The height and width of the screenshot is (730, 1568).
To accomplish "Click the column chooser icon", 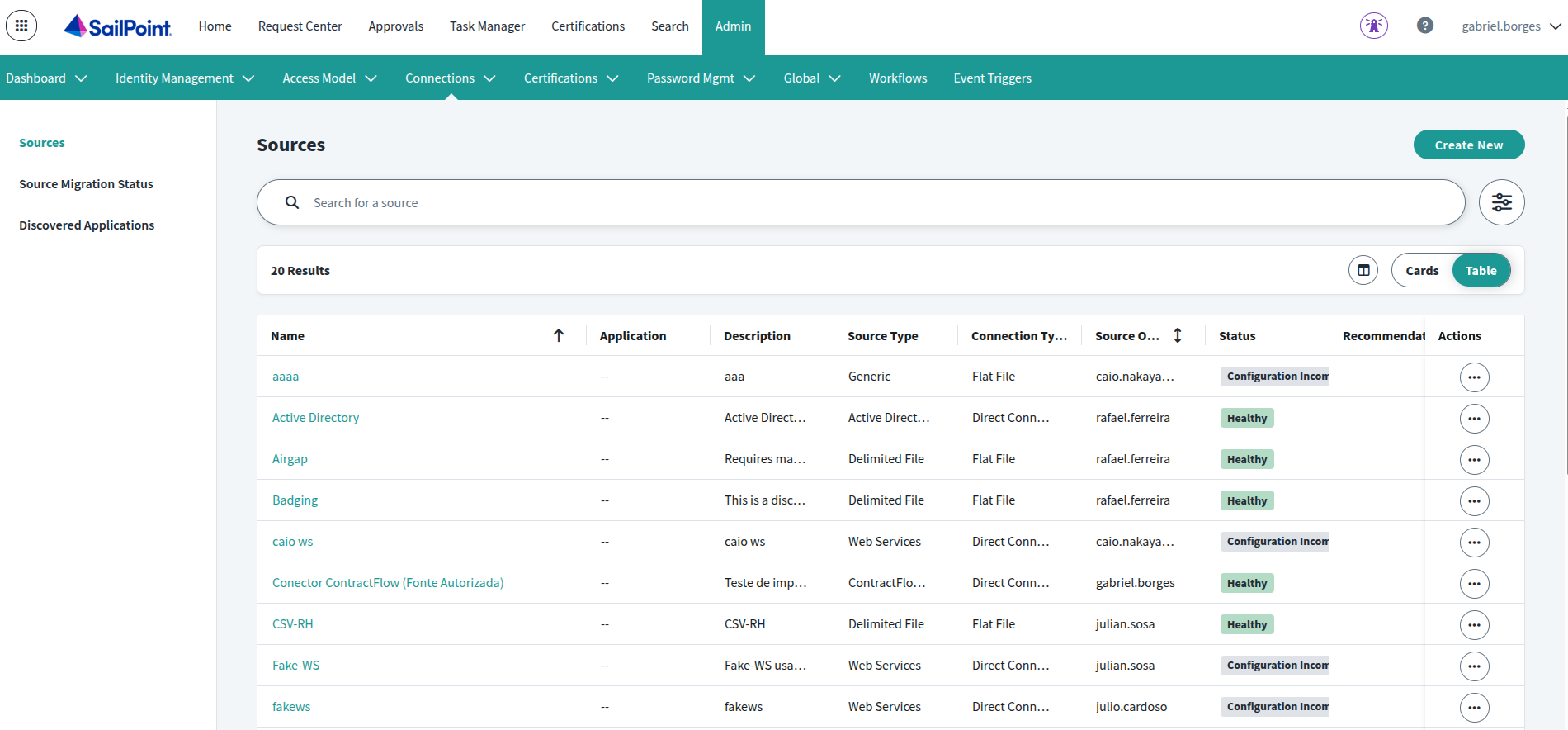I will tap(1363, 270).
